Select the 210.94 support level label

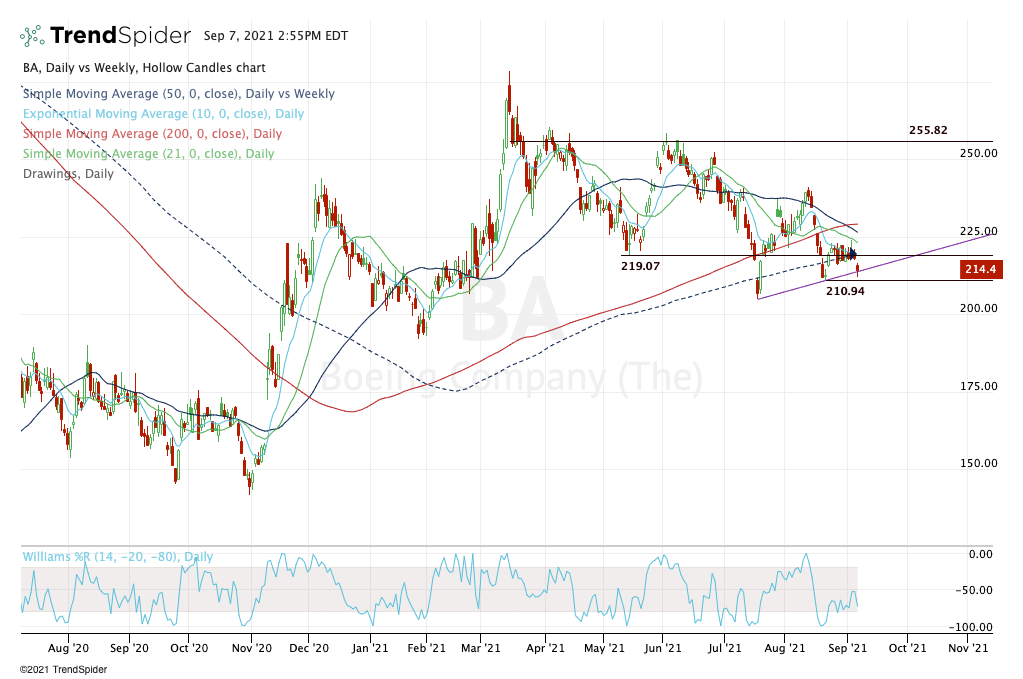(x=845, y=291)
